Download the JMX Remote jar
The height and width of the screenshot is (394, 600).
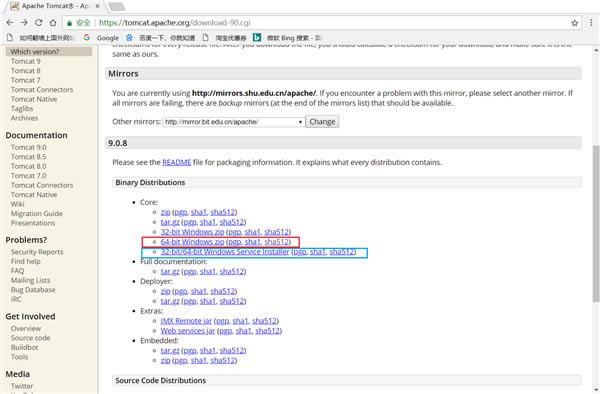click(x=186, y=321)
